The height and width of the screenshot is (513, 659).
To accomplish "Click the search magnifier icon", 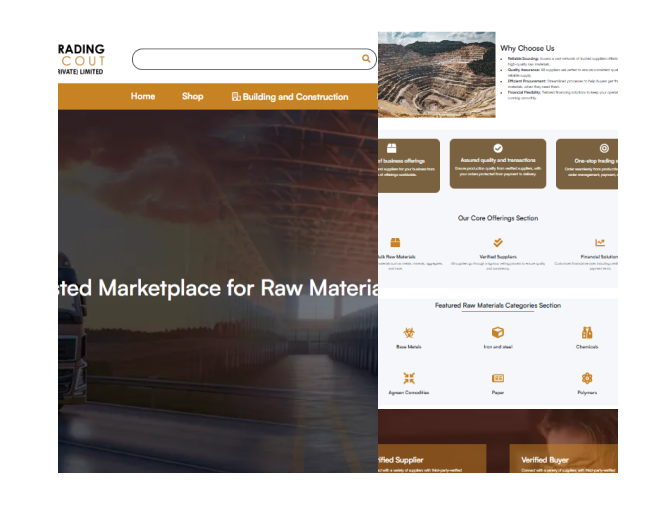I will pos(366,59).
